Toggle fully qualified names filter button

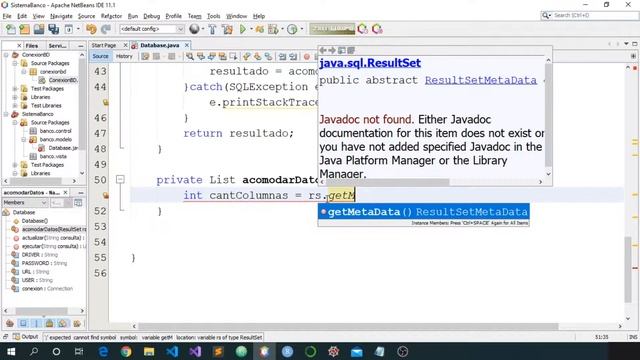[77, 324]
